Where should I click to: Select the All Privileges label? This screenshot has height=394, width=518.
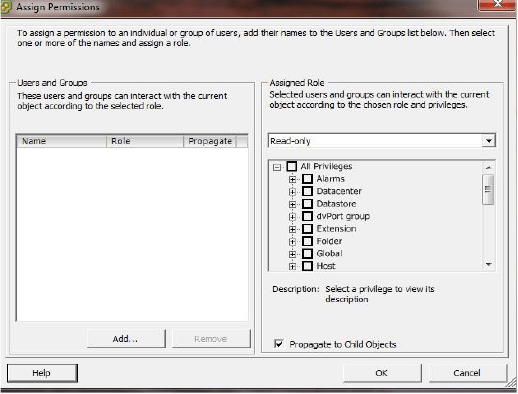(x=326, y=166)
